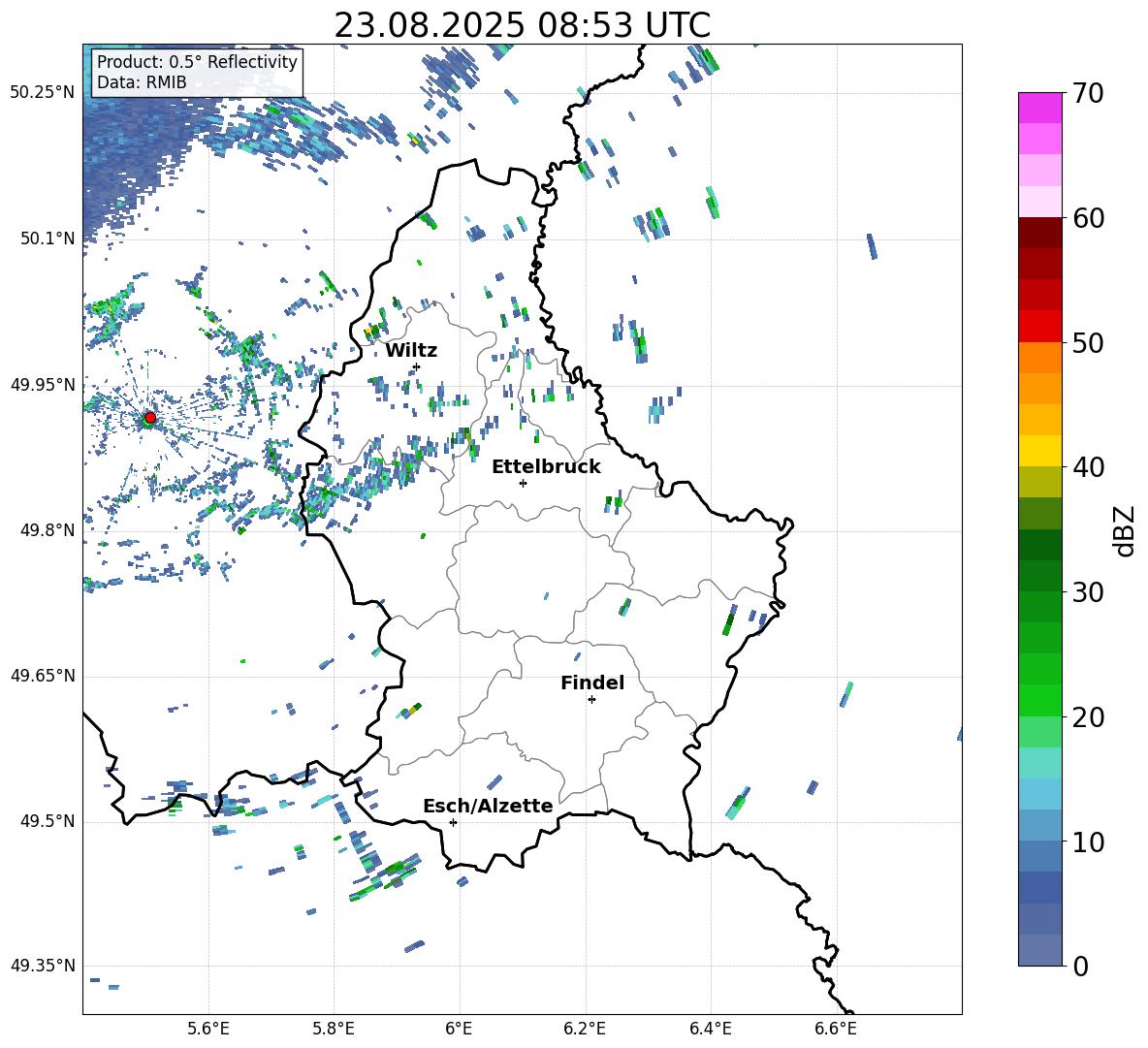Click the 20 dBZ colorbar tick label

tap(1089, 716)
